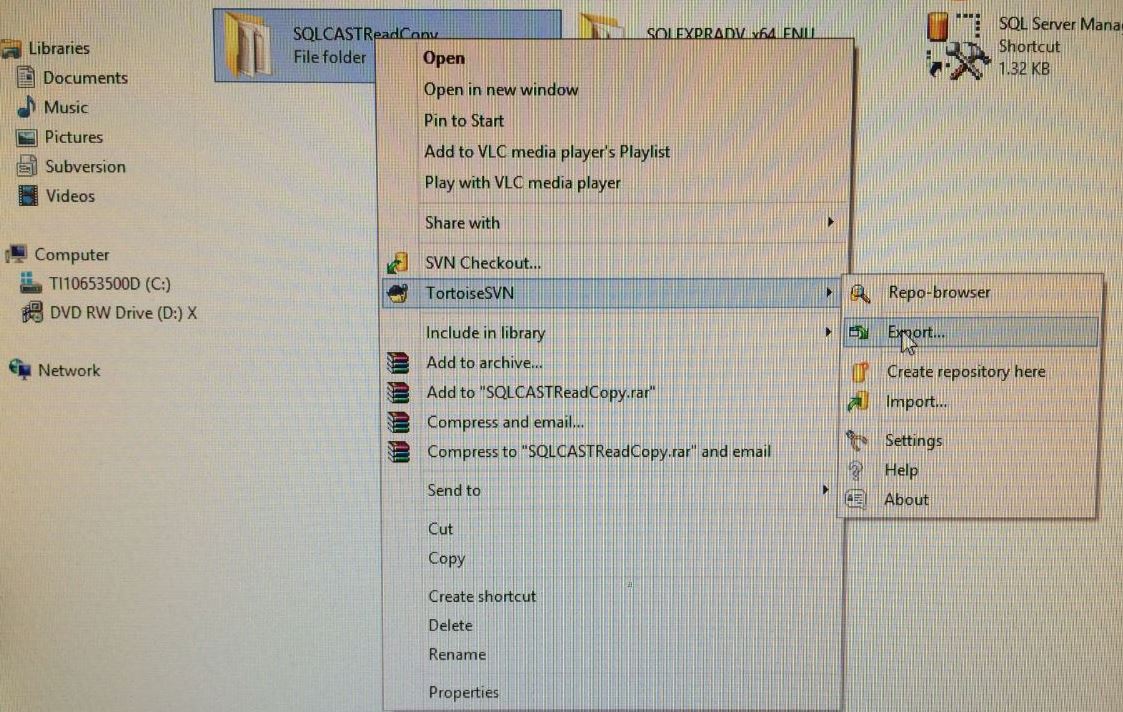Choose Play with VLC media player
Viewport: 1123px width, 712px height.
(523, 183)
